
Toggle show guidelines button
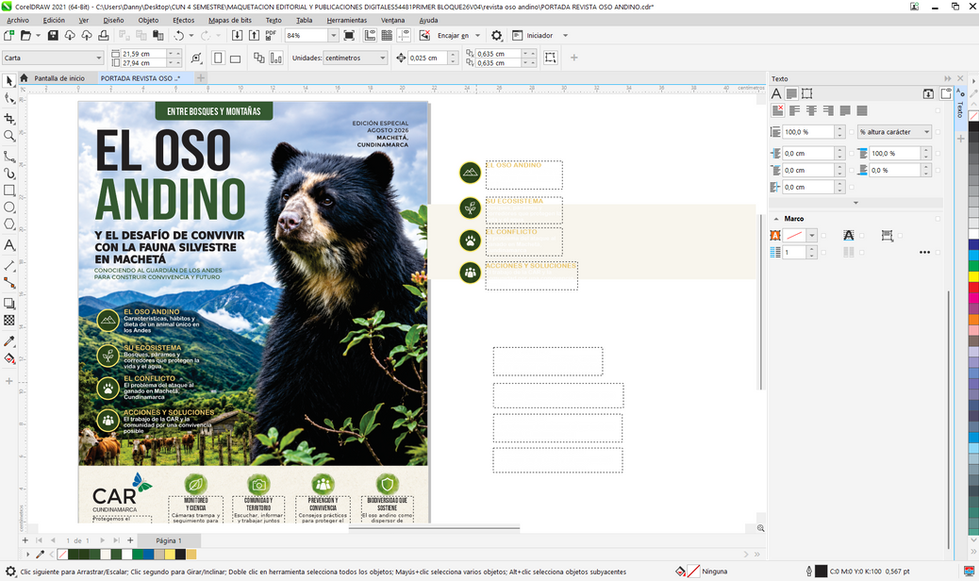[404, 36]
